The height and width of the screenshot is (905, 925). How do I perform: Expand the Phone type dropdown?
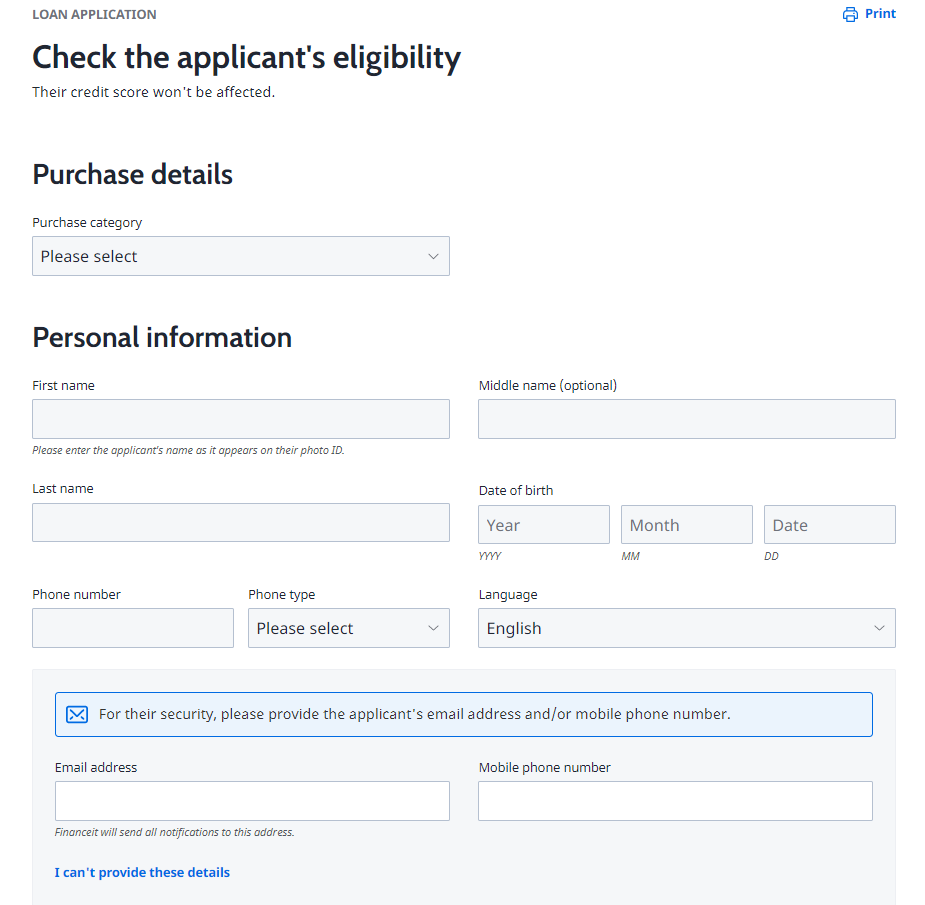(x=348, y=628)
